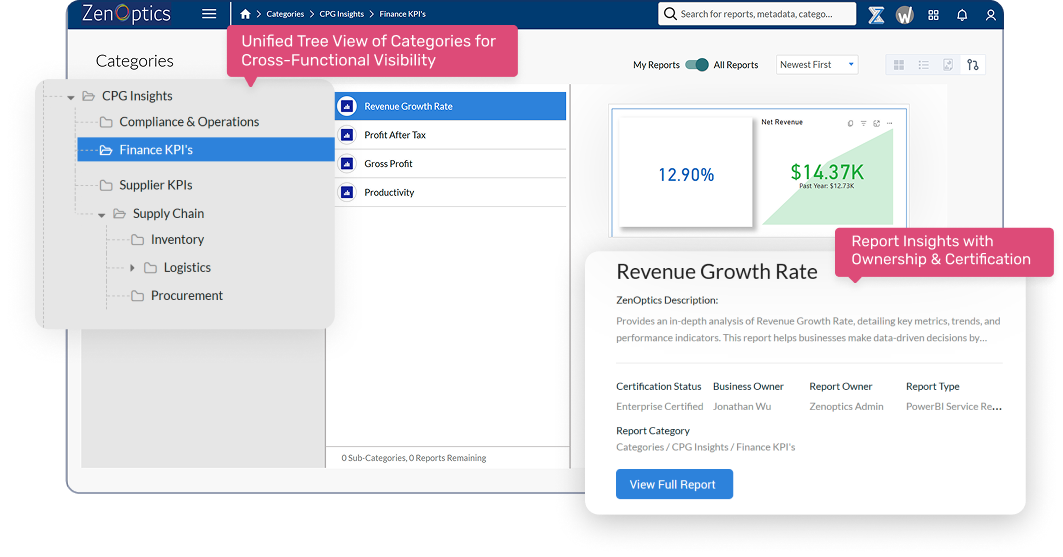Viewport: 1063px width, 557px height.
Task: Click the filter icon on Net Revenue tile
Action: pyautogui.click(x=864, y=123)
